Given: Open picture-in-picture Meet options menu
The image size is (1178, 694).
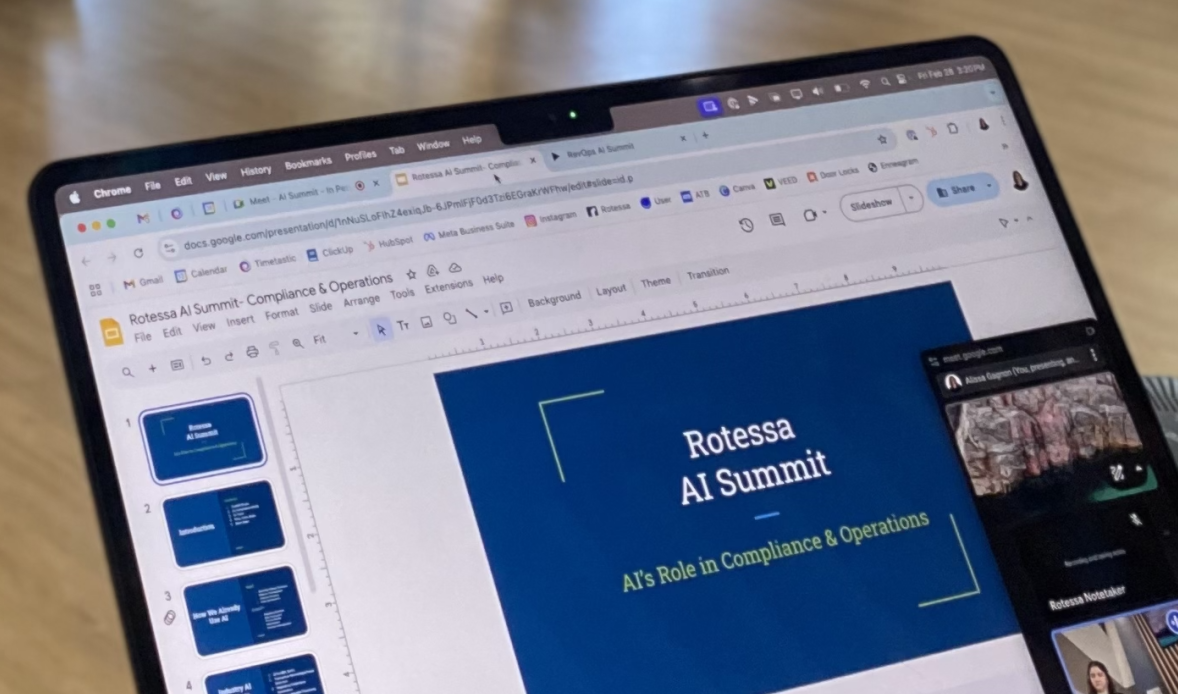Looking at the screenshot, I should pos(1094,355).
